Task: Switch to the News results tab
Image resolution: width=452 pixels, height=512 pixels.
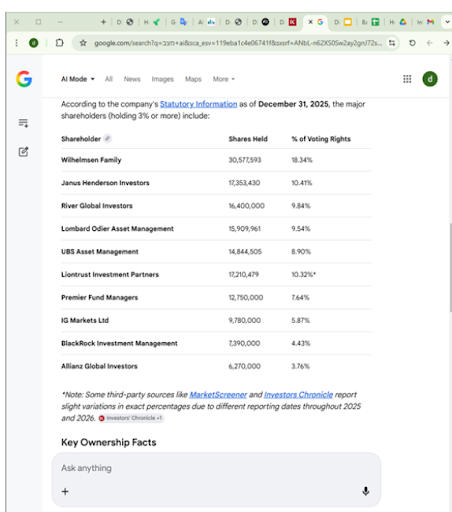Action: (x=132, y=79)
